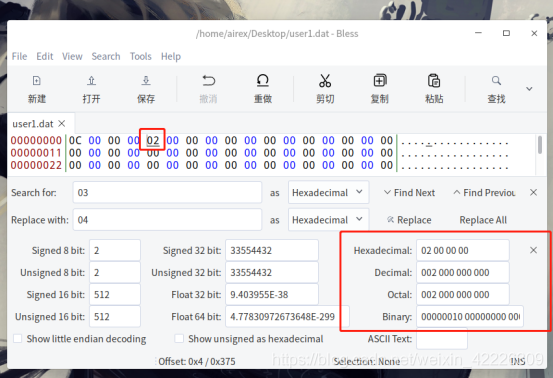The width and height of the screenshot is (553, 378).
Task: Open the Tools menu
Action: (x=140, y=56)
